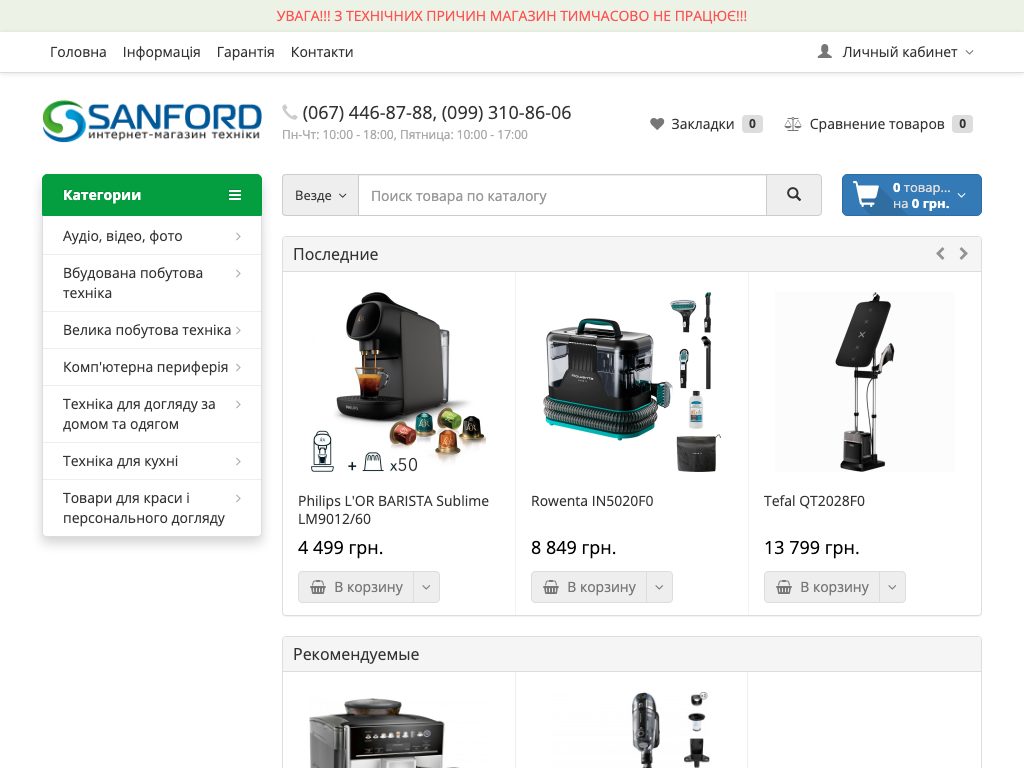Open Товари для краси і персонального догляду
Viewport: 1024px width, 768px height.
pyautogui.click(x=152, y=507)
